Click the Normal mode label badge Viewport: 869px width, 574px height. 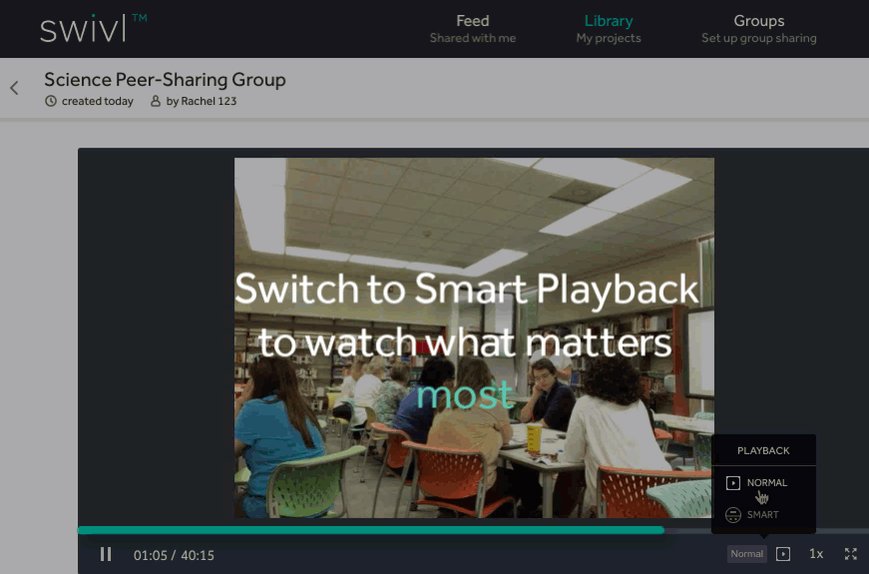[x=747, y=554]
